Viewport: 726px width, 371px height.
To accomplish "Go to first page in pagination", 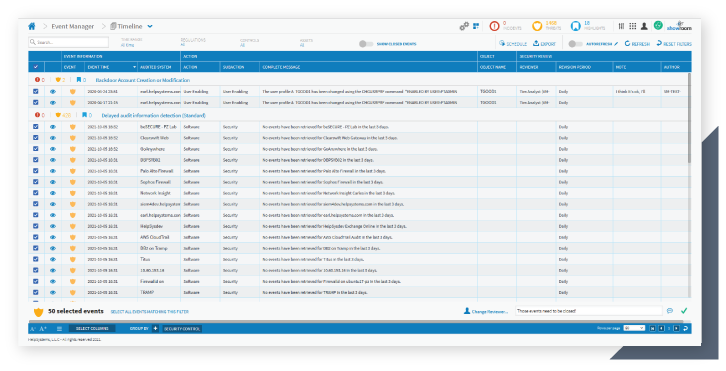I will (652, 328).
